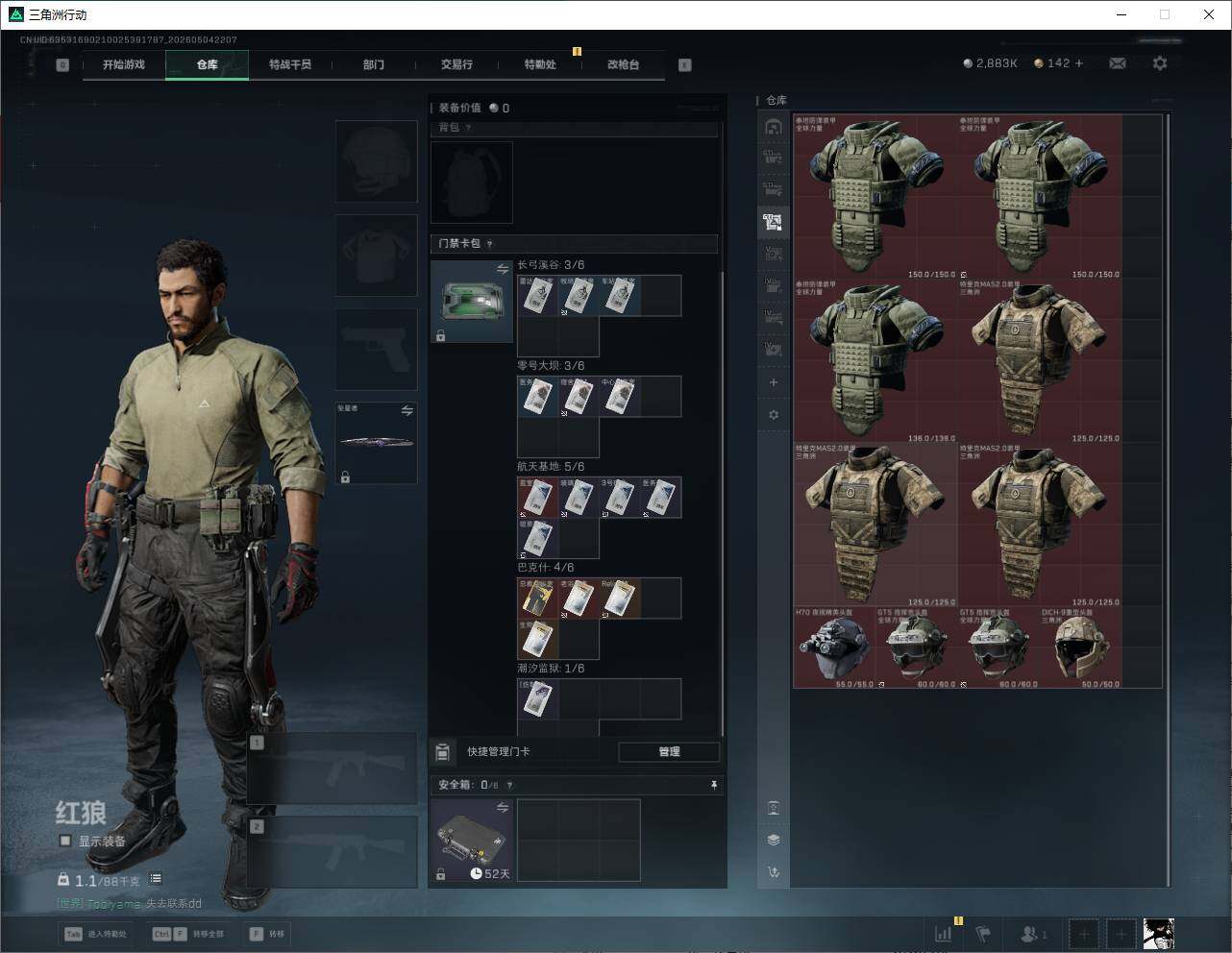The image size is (1232, 953).
Task: Click lock icon on the knife slot
Action: 345,476
